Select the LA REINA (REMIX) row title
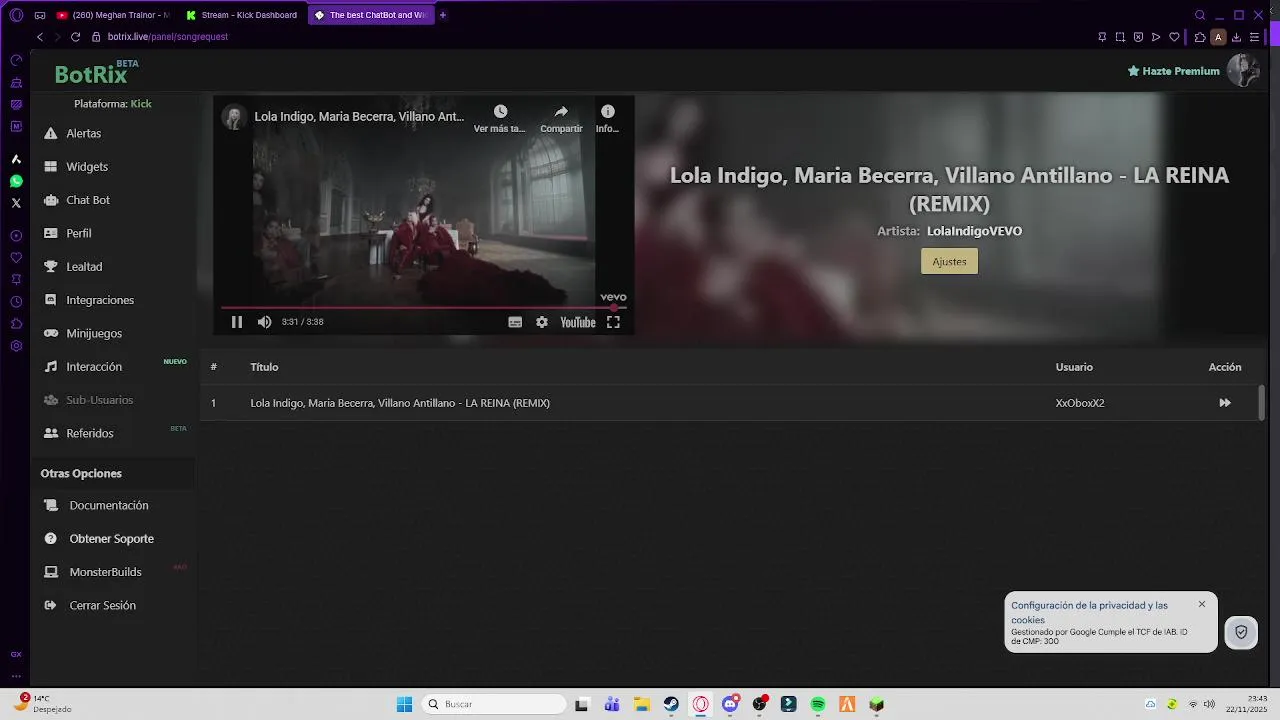The width and height of the screenshot is (1280, 720). coord(400,403)
